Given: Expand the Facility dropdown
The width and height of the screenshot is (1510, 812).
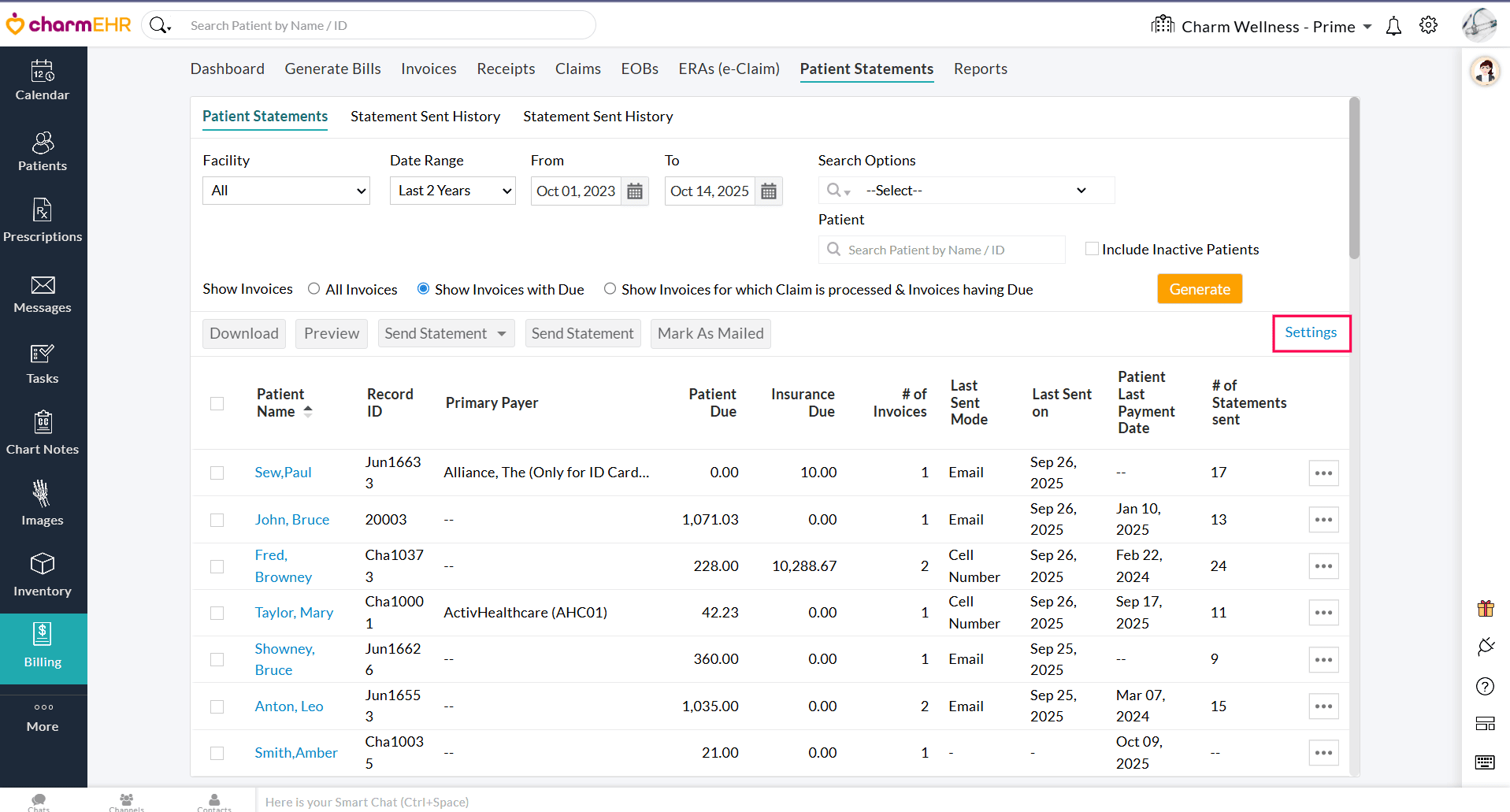Looking at the screenshot, I should pos(286,191).
